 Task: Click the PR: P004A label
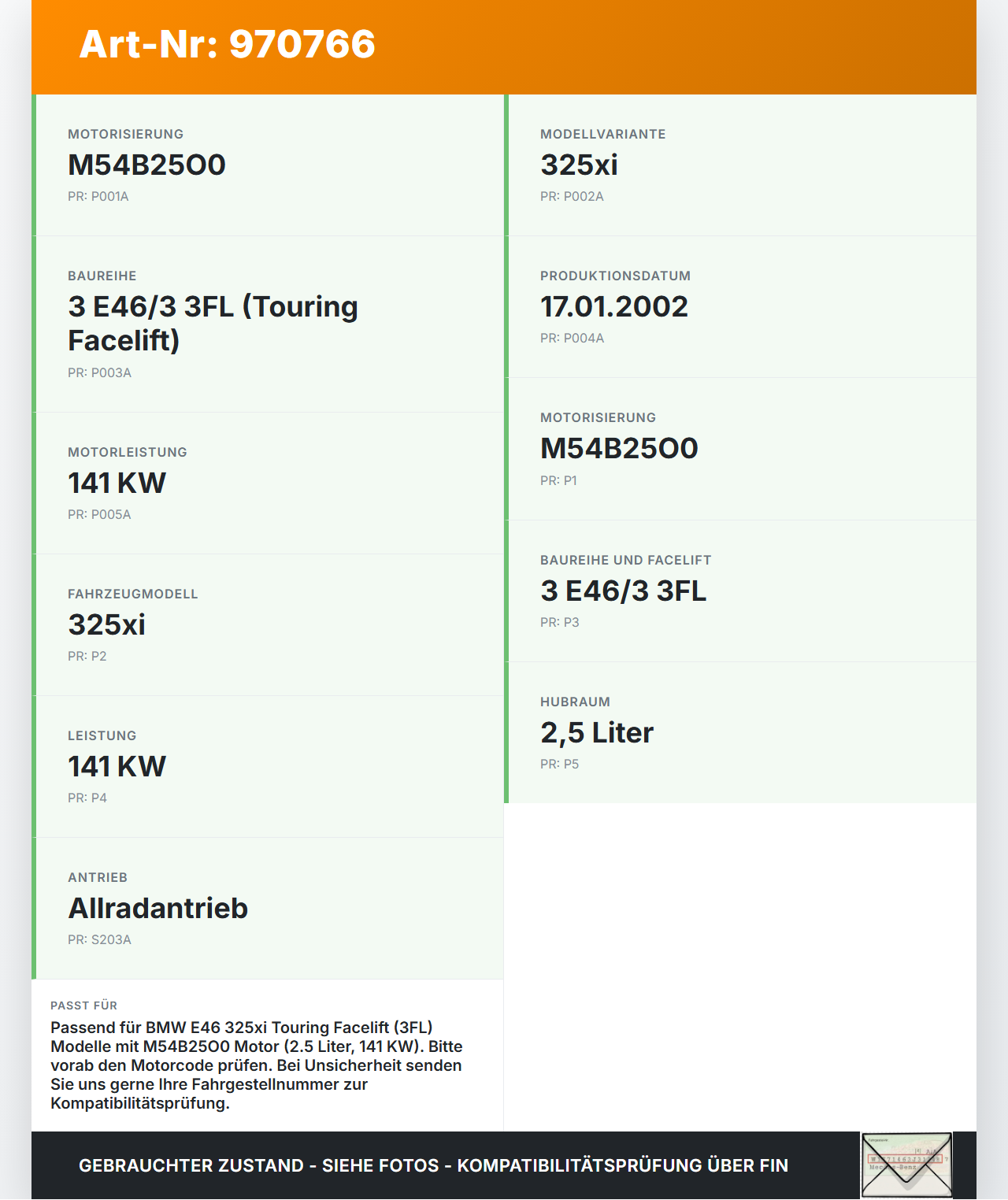[x=571, y=338]
